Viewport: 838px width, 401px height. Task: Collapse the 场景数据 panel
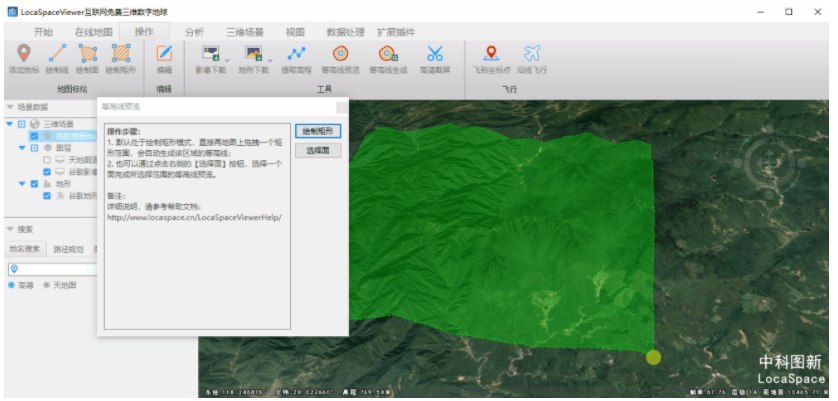click(x=10, y=107)
